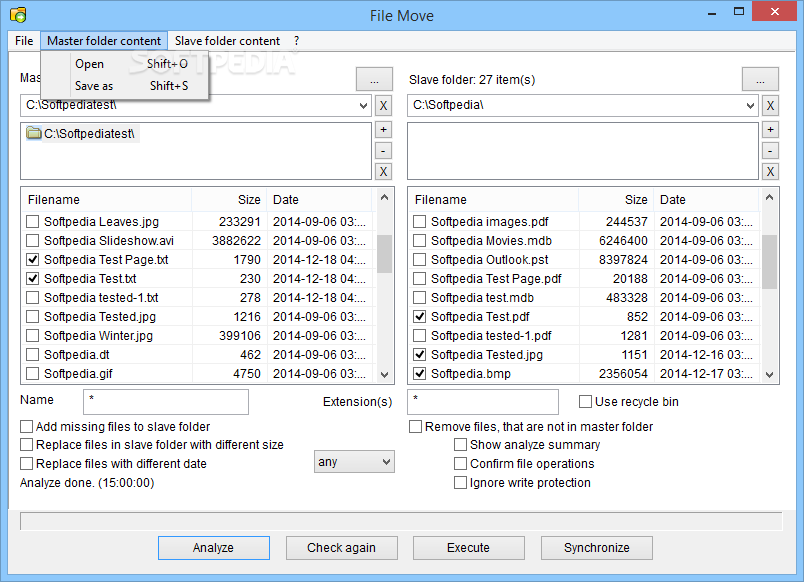This screenshot has width=804, height=582.
Task: Enable Remove files not in master folder
Action: 415,427
